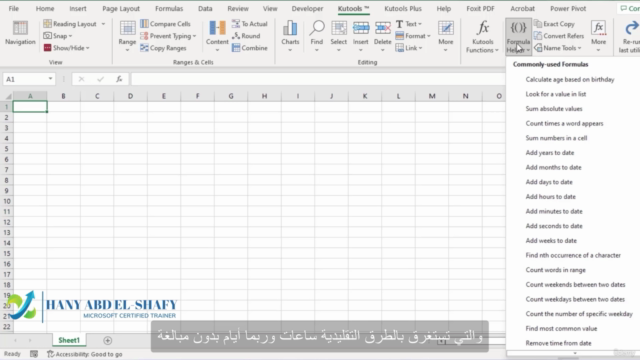Click Compare Cells icon

144,24
